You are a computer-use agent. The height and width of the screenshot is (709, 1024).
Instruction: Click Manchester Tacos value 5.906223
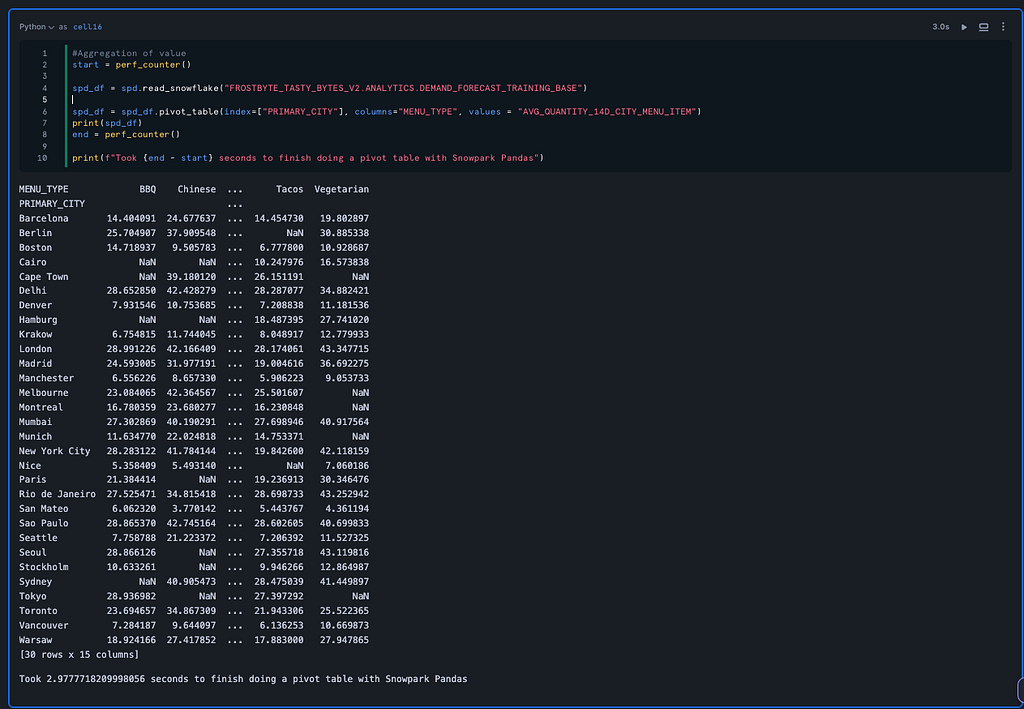[281, 378]
